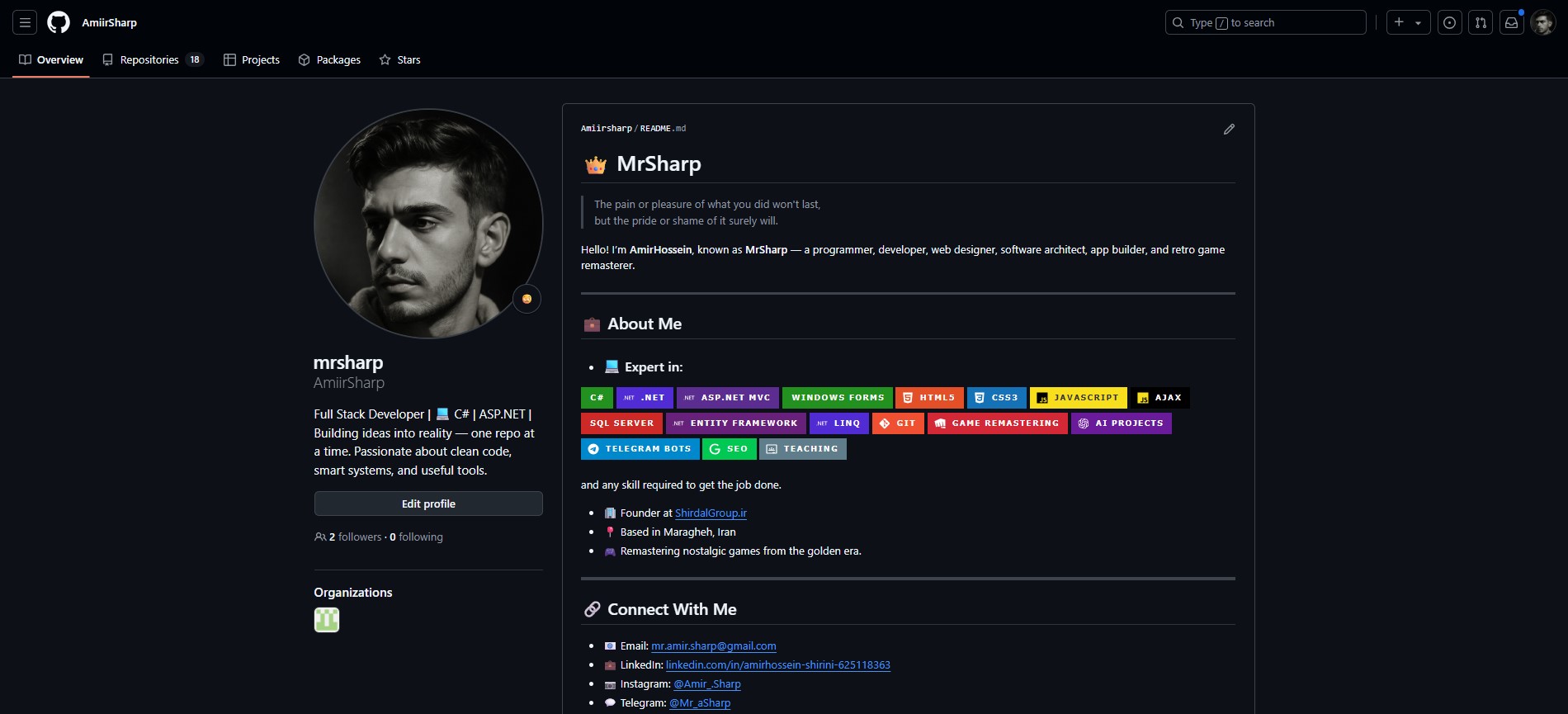The width and height of the screenshot is (1568, 714).
Task: Open the Packages tab
Action: pos(329,59)
